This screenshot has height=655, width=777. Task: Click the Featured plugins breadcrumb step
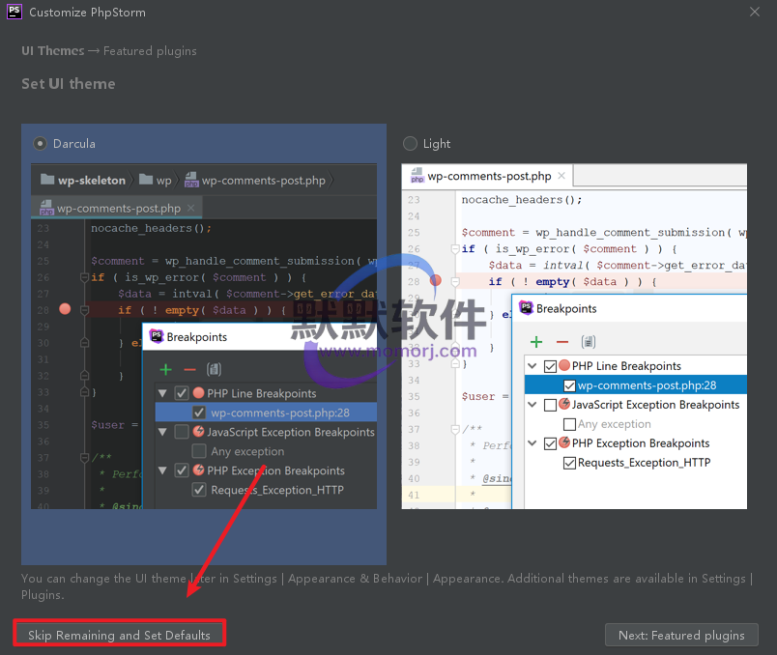(x=150, y=51)
